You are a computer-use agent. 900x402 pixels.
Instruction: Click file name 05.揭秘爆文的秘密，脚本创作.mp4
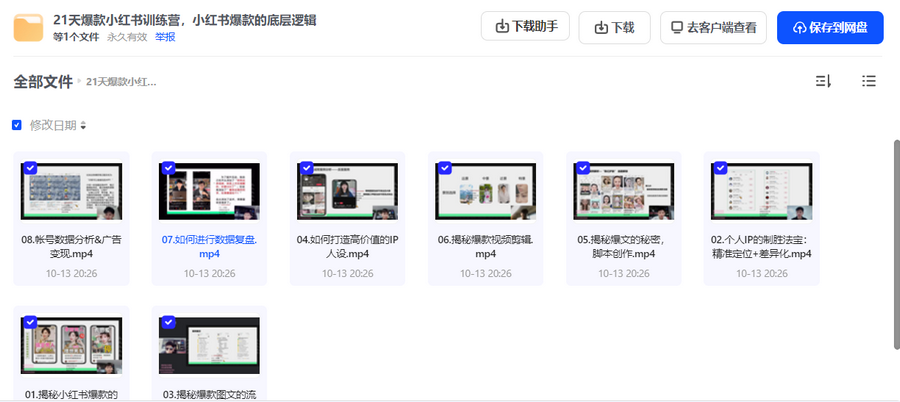coord(623,247)
